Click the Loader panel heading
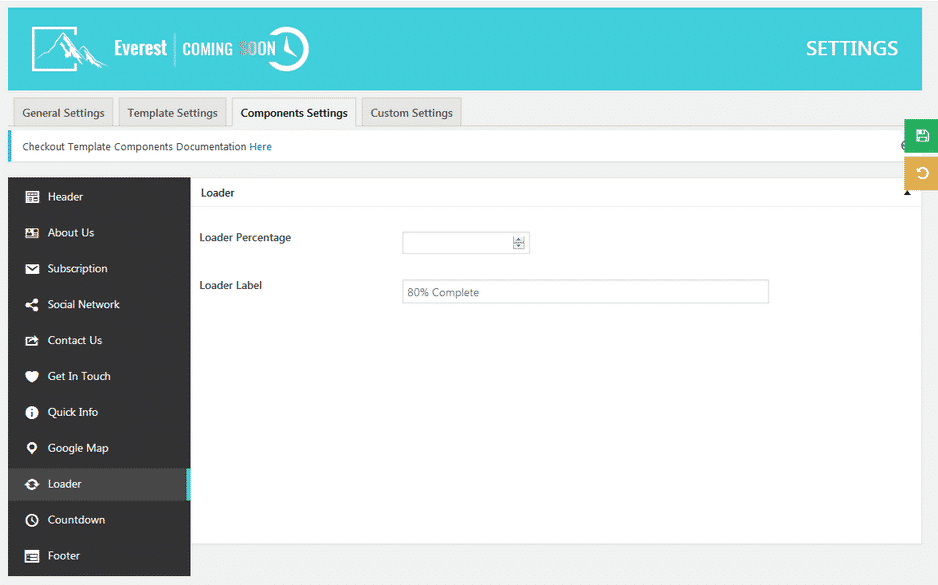The width and height of the screenshot is (938, 585). coord(217,193)
